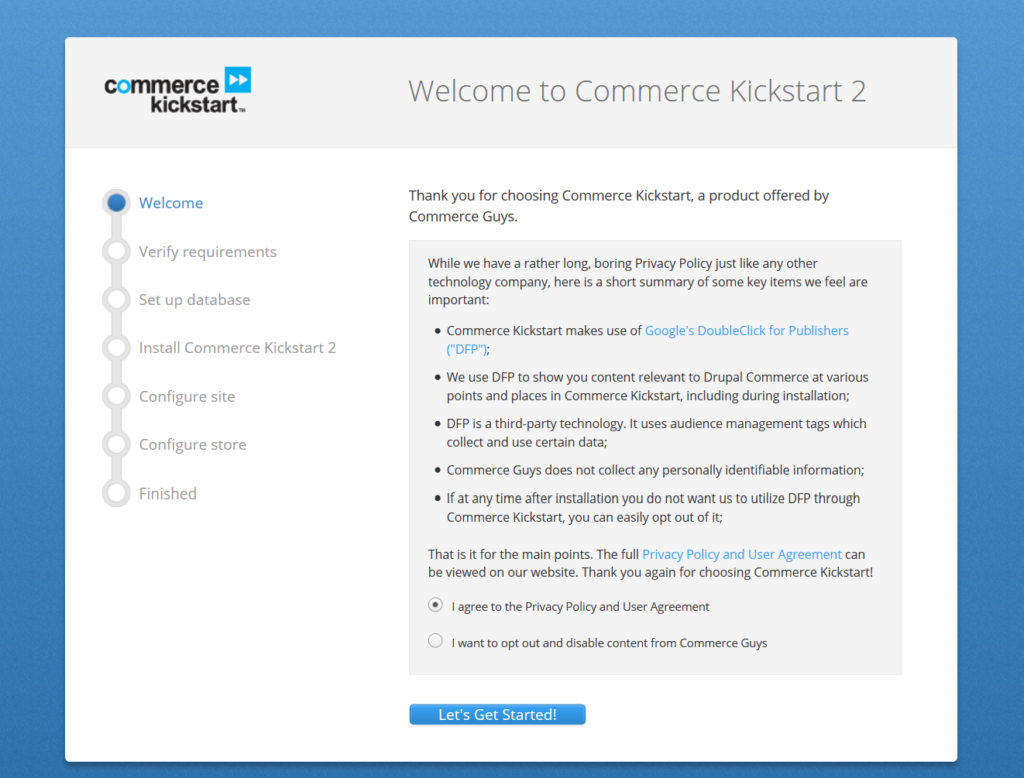The height and width of the screenshot is (778, 1024).
Task: Click the fast-forward icon in the Commerce Kickstart logo
Action: [238, 80]
